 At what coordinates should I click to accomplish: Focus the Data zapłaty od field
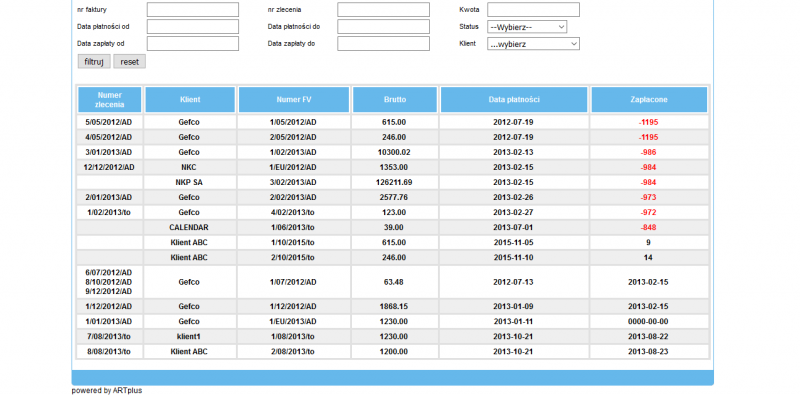(193, 43)
